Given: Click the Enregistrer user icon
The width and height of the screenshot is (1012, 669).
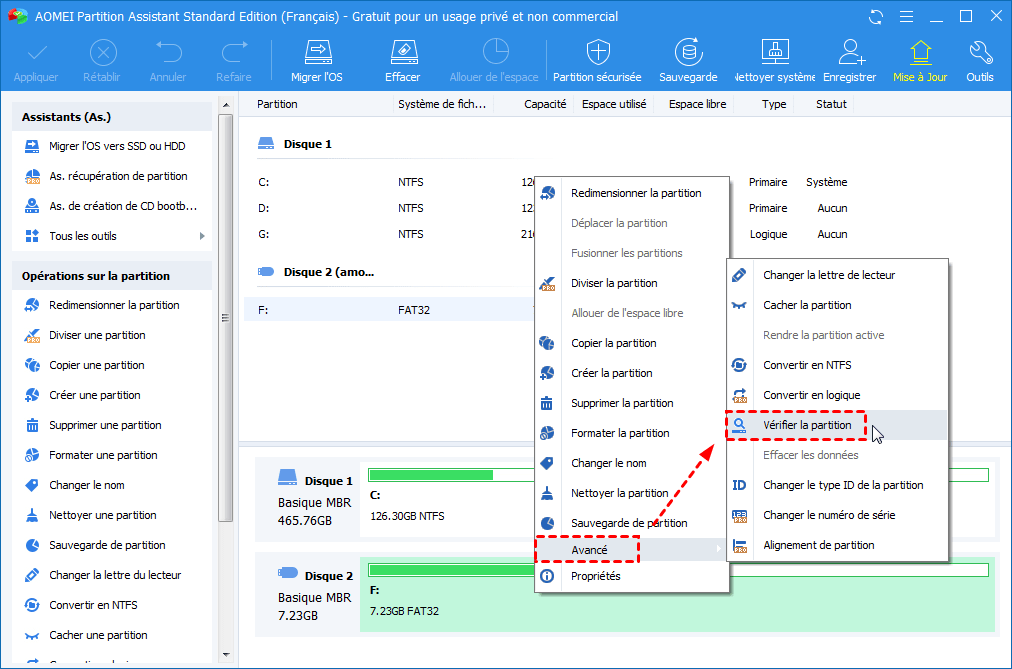Looking at the screenshot, I should coord(851,53).
